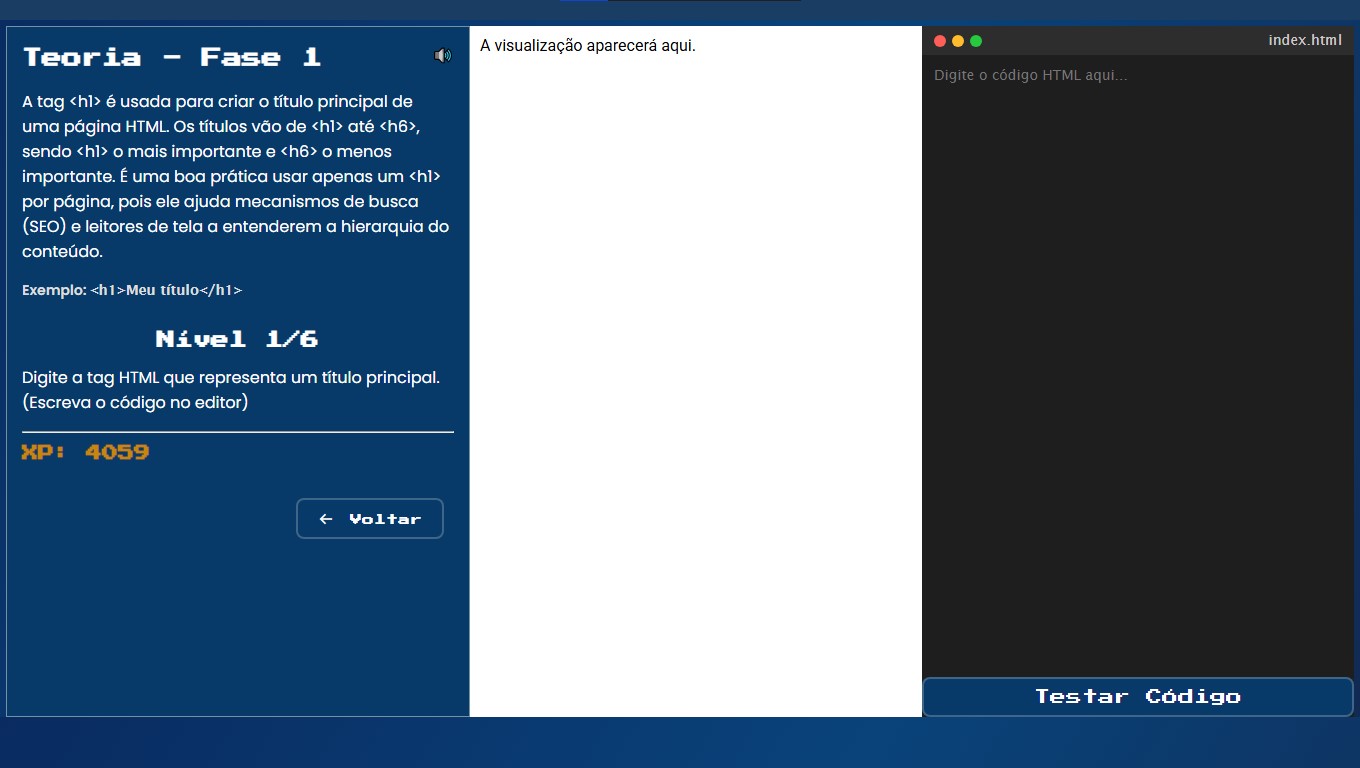Click the yellow dot in editor title bar
This screenshot has height=768, width=1360.
click(958, 41)
